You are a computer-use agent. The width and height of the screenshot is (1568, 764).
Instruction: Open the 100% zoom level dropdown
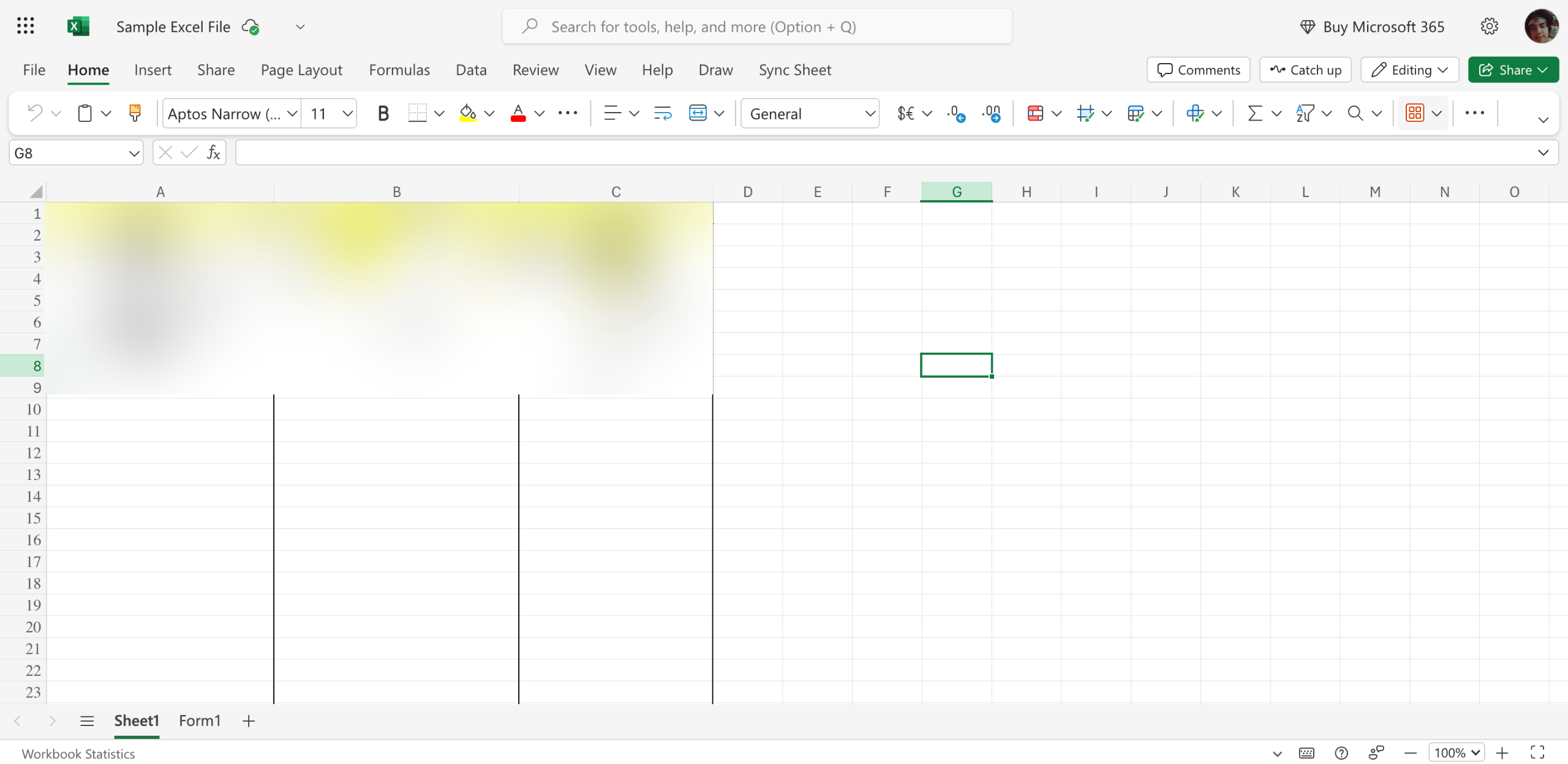click(x=1456, y=752)
